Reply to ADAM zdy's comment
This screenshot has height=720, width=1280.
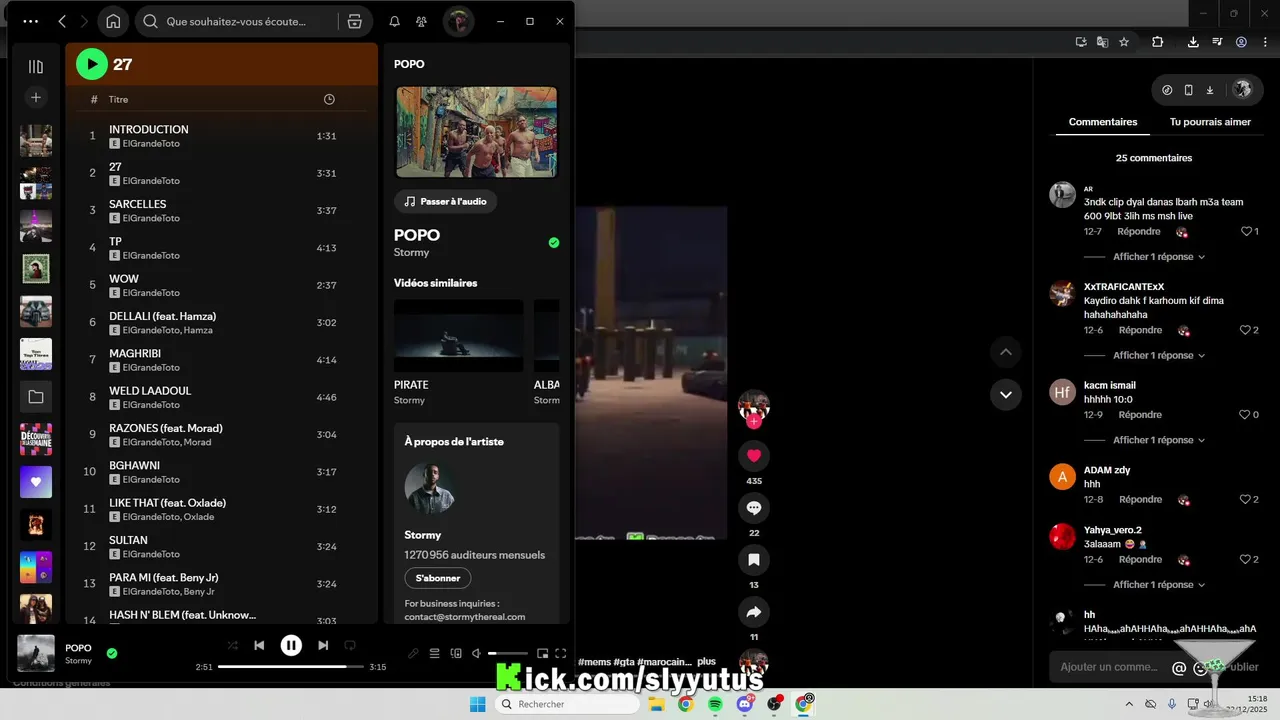click(1140, 499)
